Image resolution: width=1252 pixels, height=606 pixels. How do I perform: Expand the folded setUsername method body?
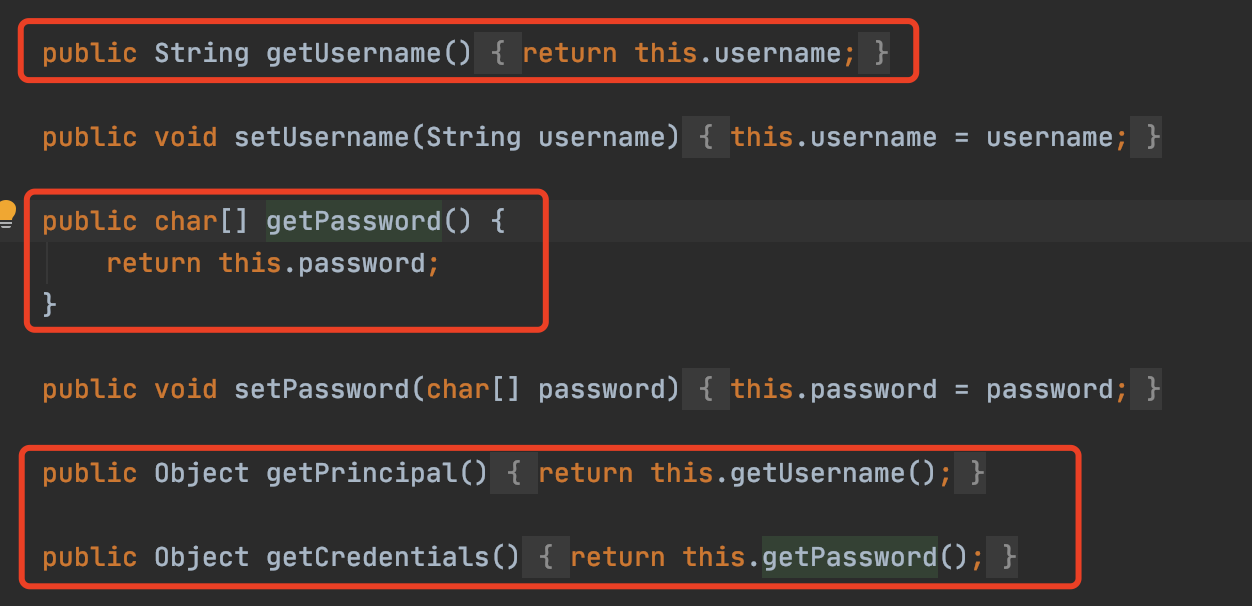coord(707,137)
